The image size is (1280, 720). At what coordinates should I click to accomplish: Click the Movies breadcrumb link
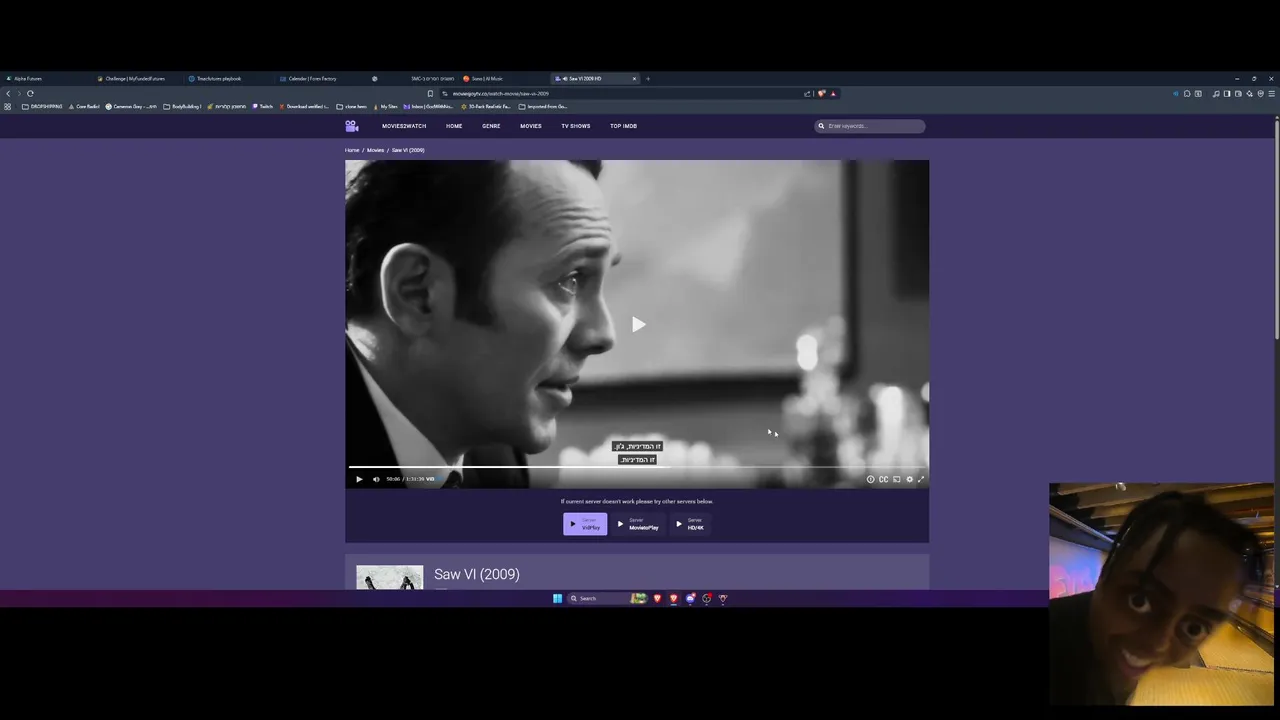[x=375, y=150]
